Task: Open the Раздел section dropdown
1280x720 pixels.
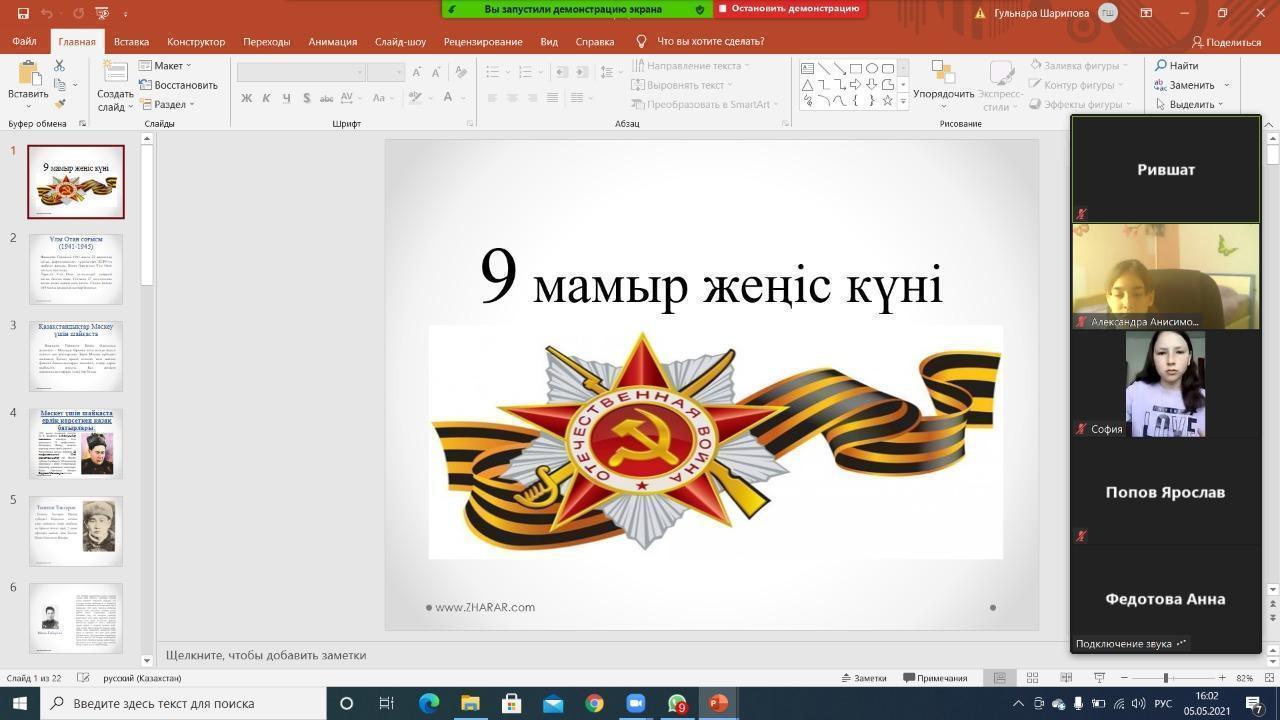Action: [166, 104]
